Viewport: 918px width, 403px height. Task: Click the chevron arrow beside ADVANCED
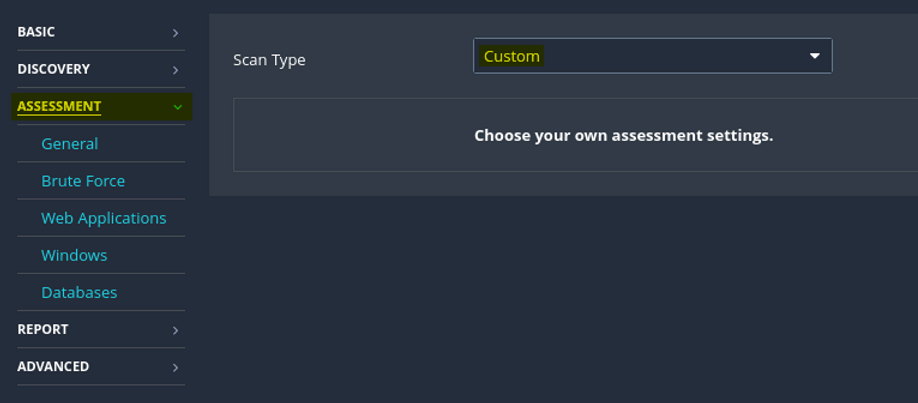pyautogui.click(x=175, y=367)
